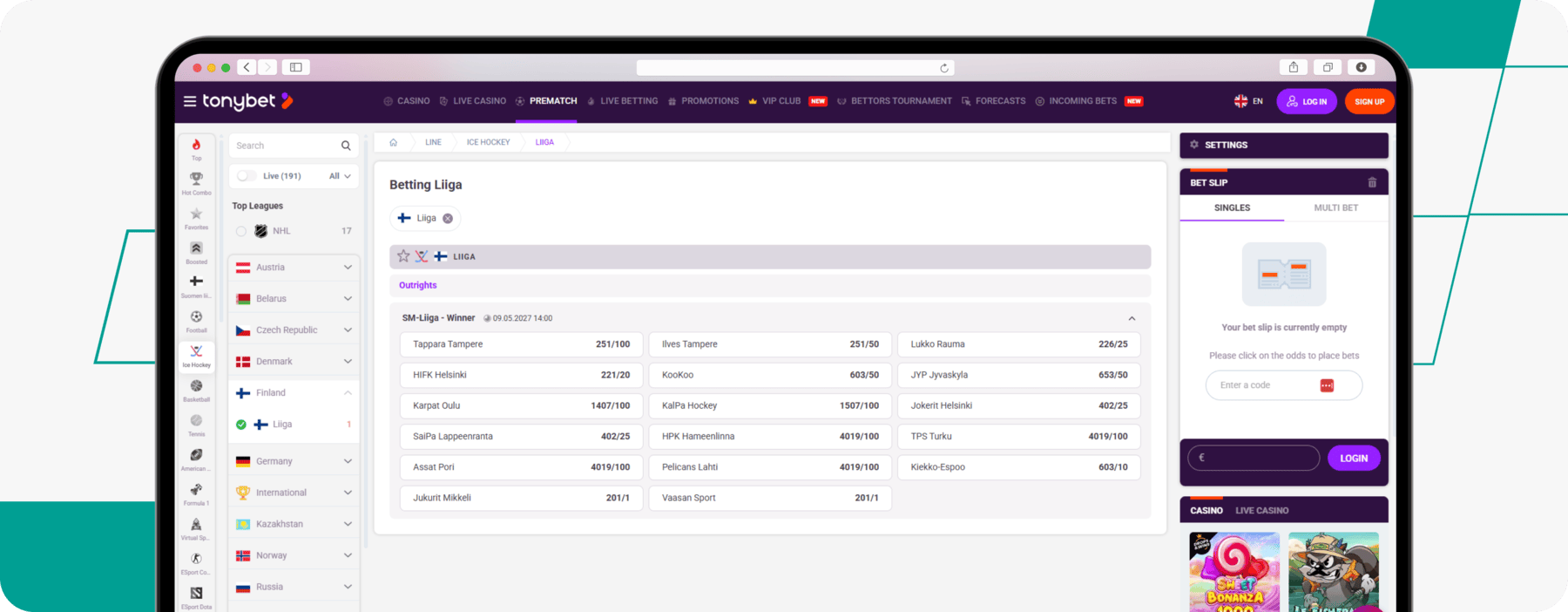Reload page using browser refresh icon
The height and width of the screenshot is (612, 1568).
click(943, 68)
